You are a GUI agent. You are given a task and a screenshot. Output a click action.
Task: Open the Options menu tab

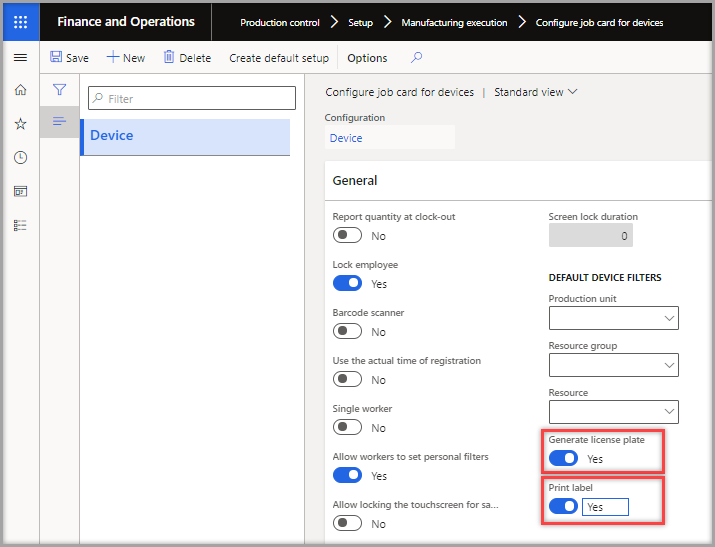pos(367,58)
